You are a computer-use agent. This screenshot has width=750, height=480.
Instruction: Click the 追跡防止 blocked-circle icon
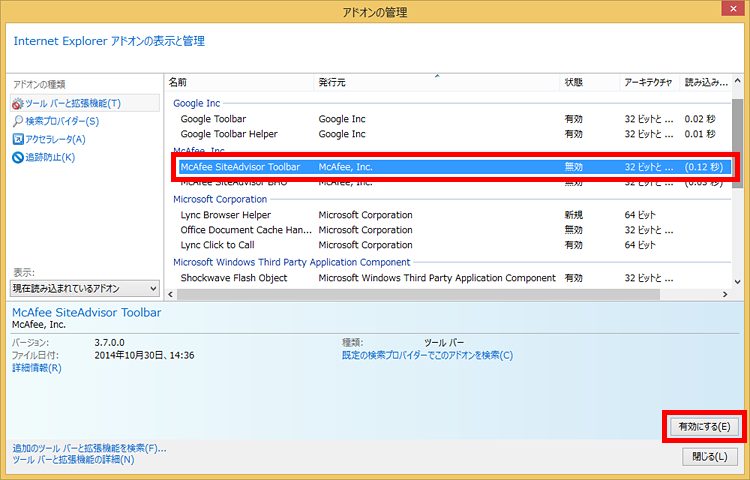pos(18,157)
